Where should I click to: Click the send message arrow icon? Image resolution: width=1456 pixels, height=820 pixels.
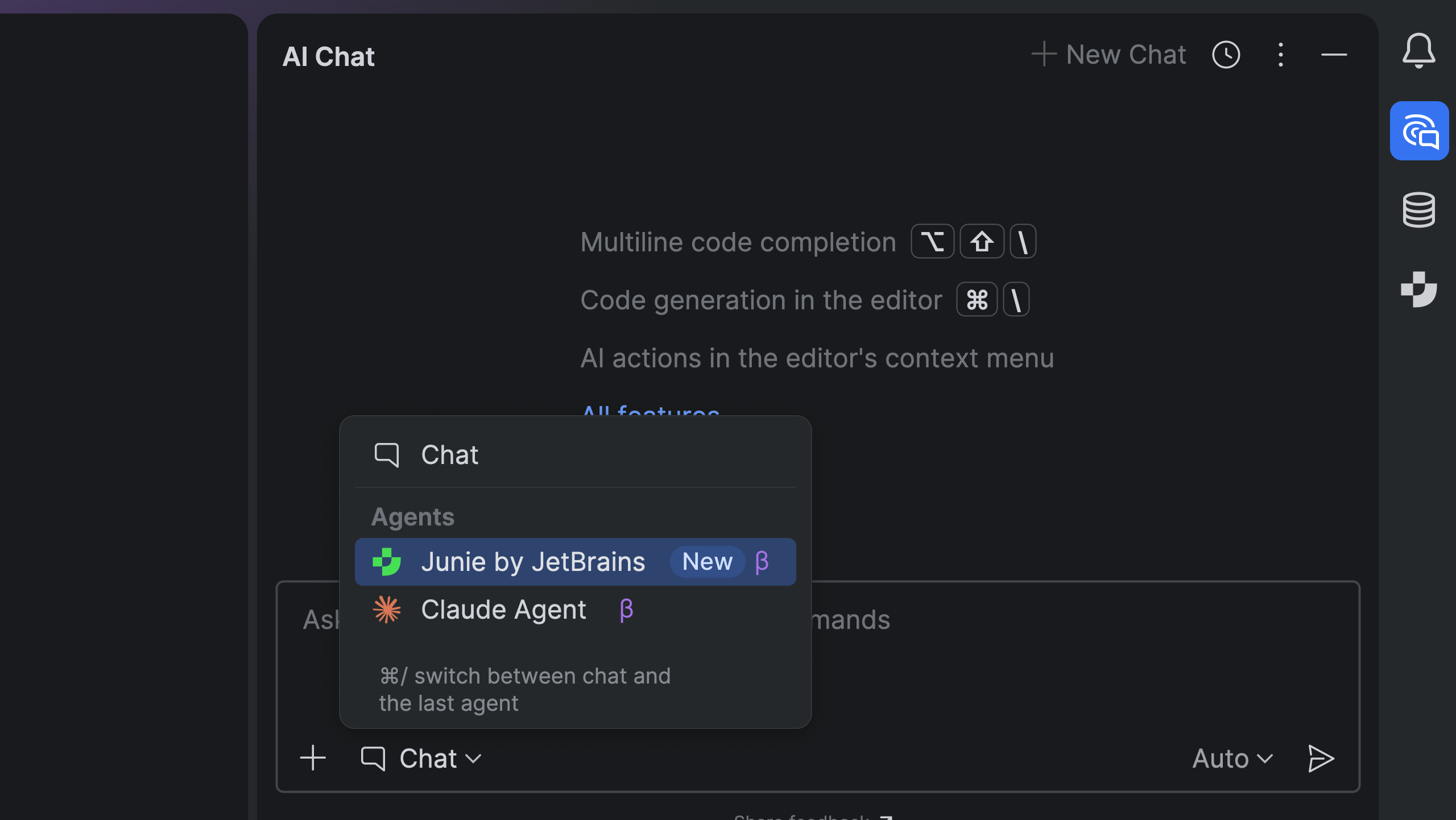(1321, 759)
